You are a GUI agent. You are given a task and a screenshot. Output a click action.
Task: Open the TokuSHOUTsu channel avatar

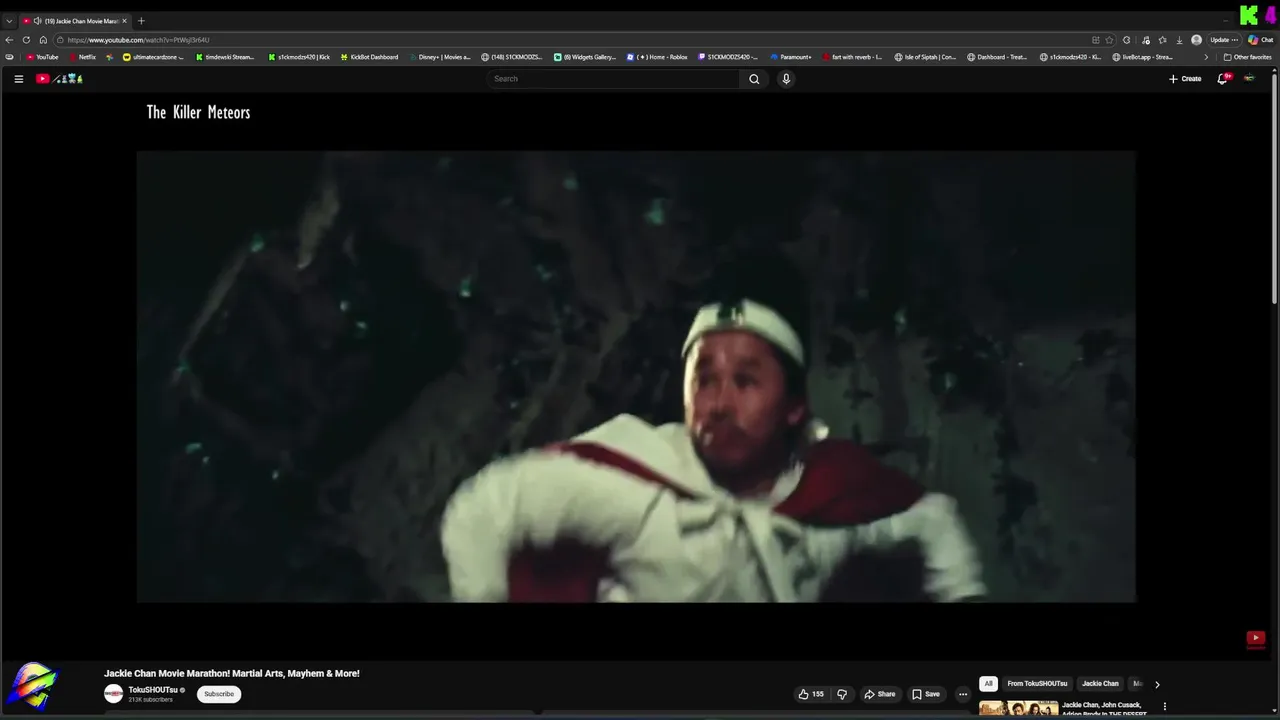(x=114, y=694)
